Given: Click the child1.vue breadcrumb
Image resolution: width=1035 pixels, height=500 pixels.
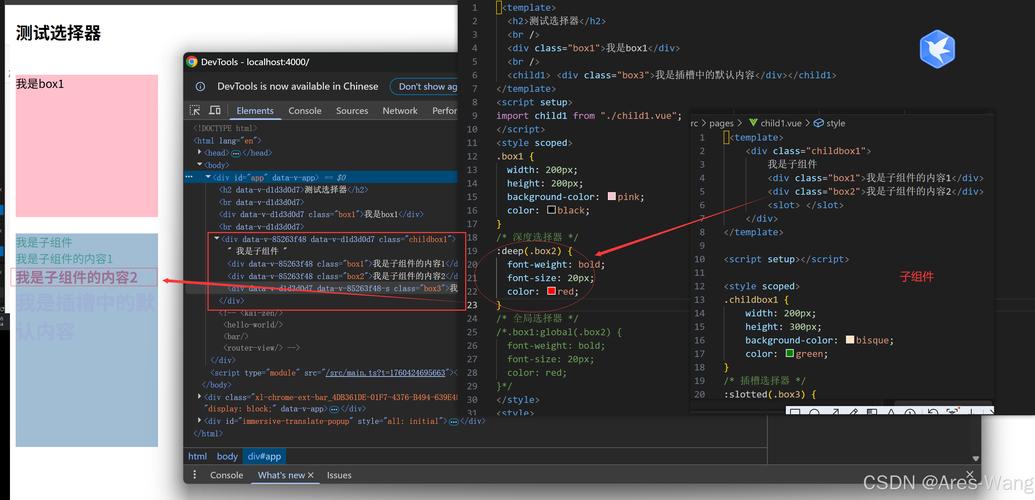Looking at the screenshot, I should [x=781, y=123].
